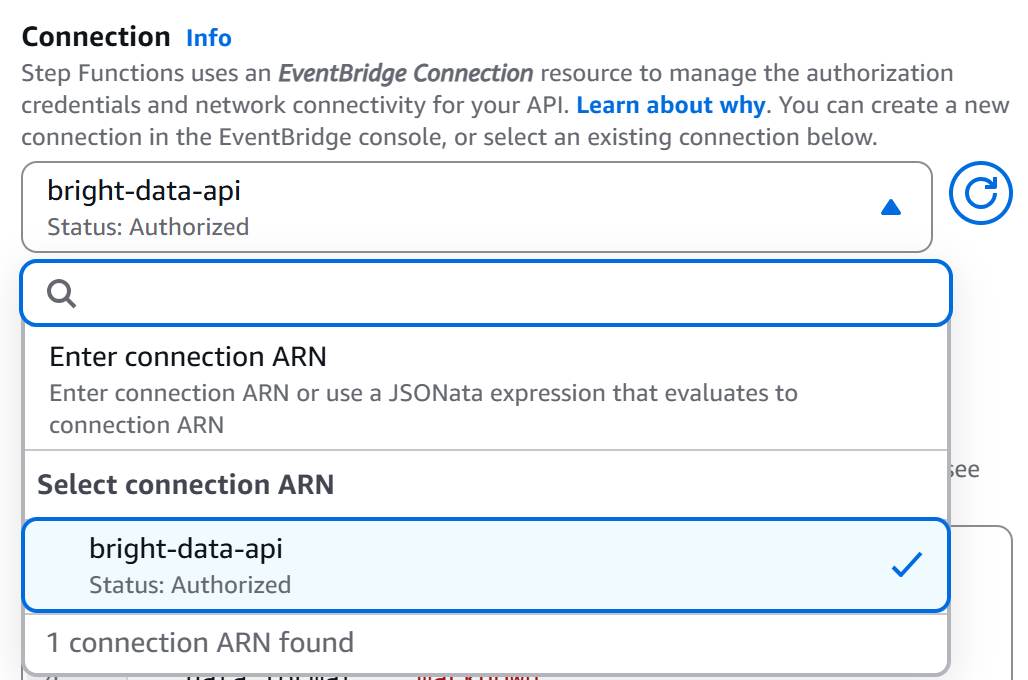Screen dimensions: 1028x680
Task: Click the blue refresh control right of the selector
Action: [980, 193]
